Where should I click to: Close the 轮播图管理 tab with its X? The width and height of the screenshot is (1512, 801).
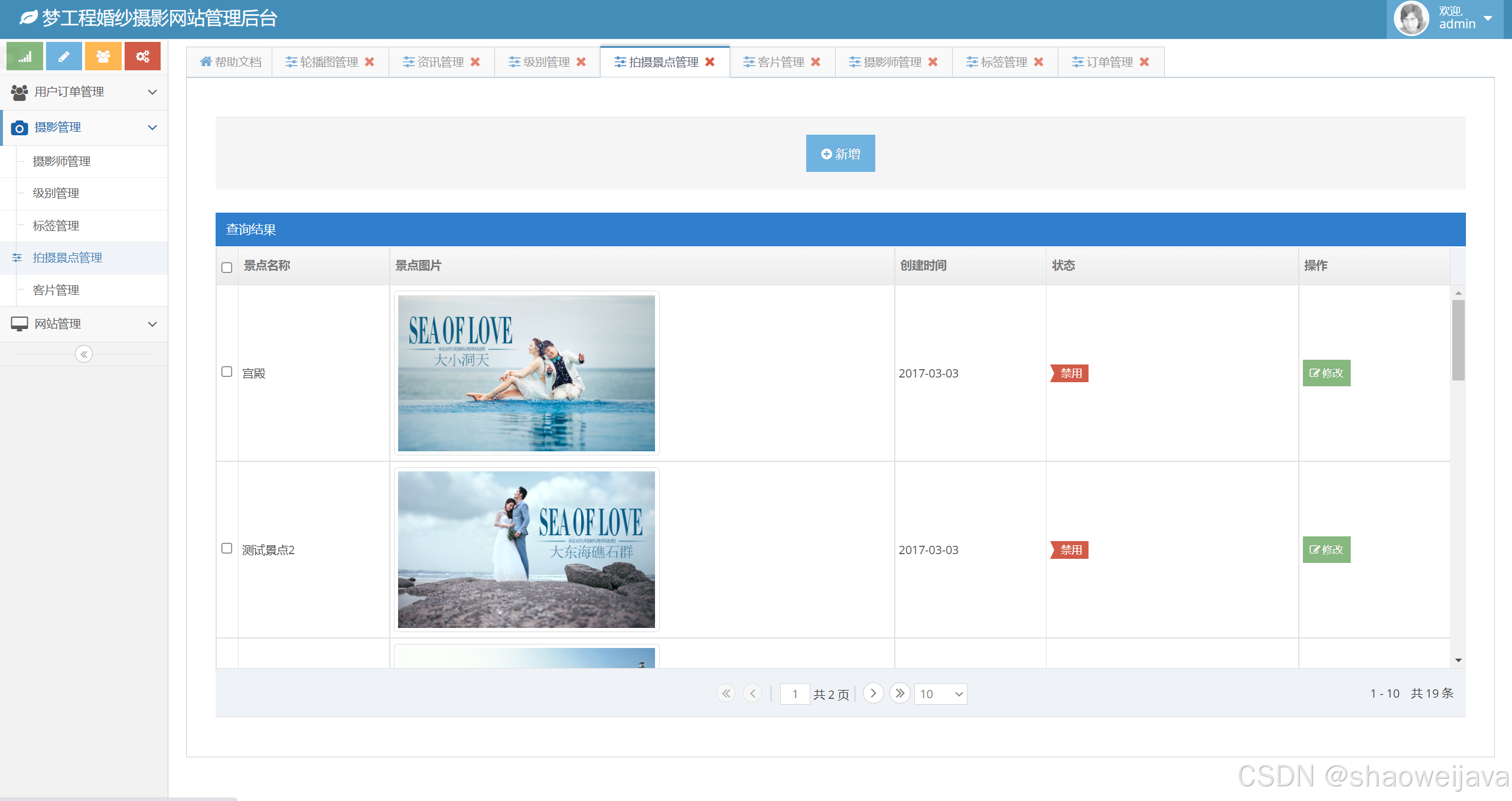pyautogui.click(x=370, y=62)
